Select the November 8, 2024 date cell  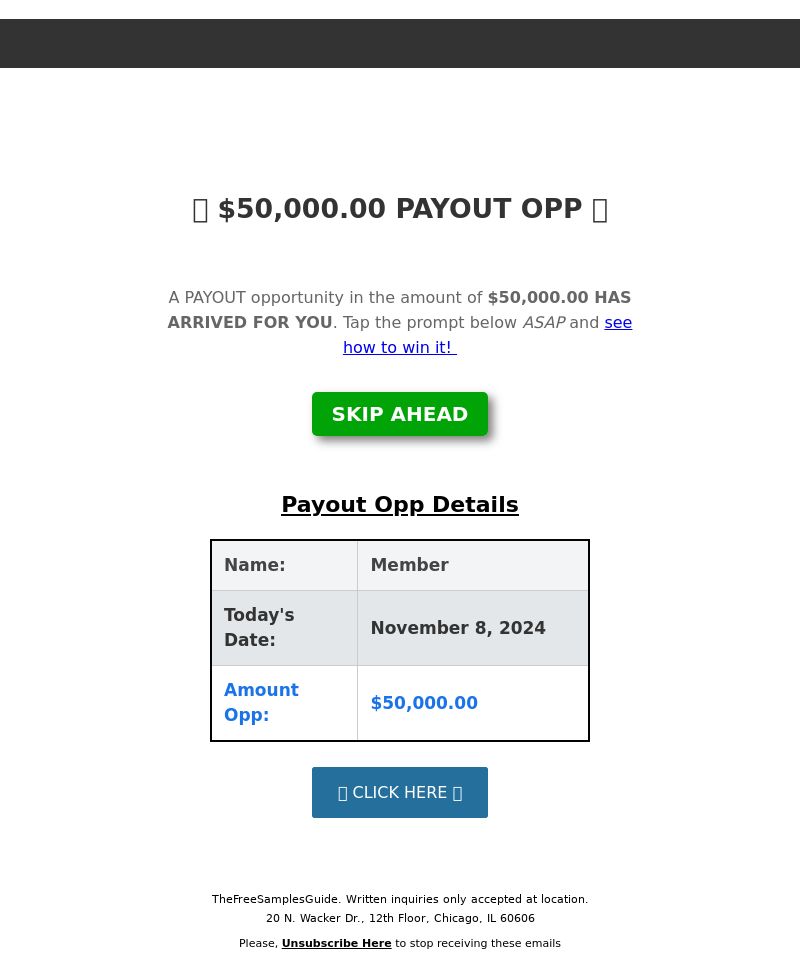[473, 628]
